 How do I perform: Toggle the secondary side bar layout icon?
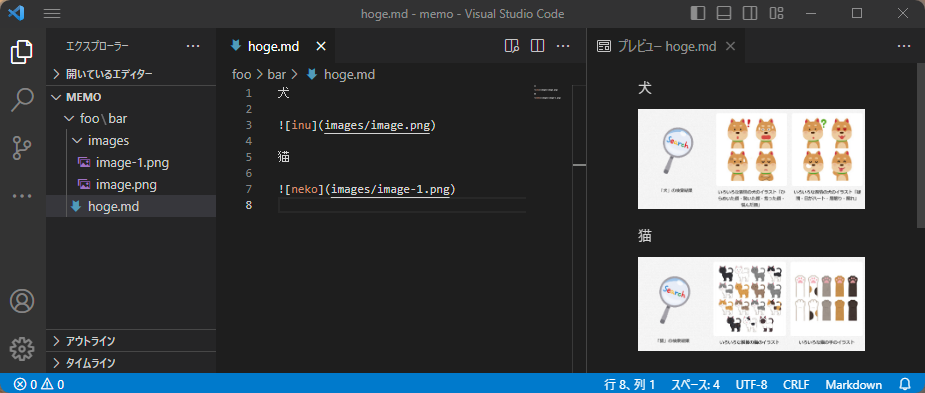tap(750, 13)
